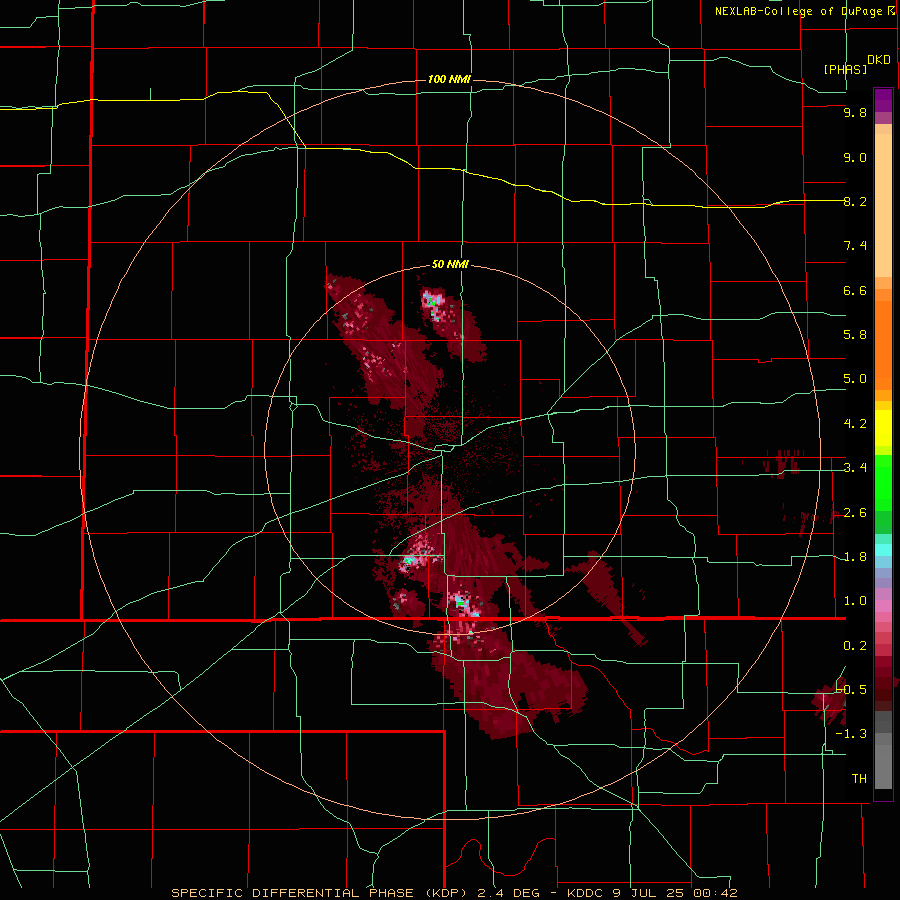Click the 6.6 scale value
The image size is (900, 900).
click(855, 290)
